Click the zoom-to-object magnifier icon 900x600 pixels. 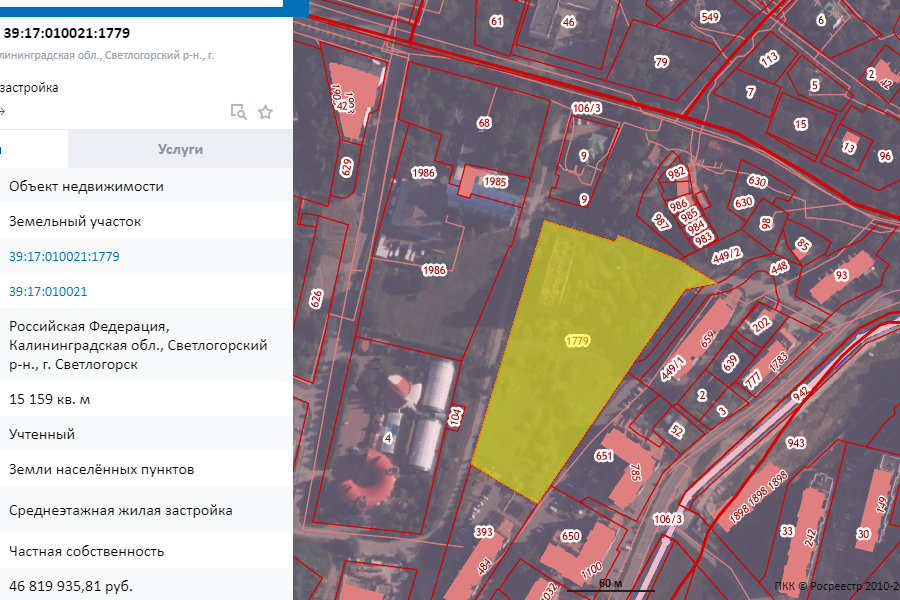(x=238, y=112)
